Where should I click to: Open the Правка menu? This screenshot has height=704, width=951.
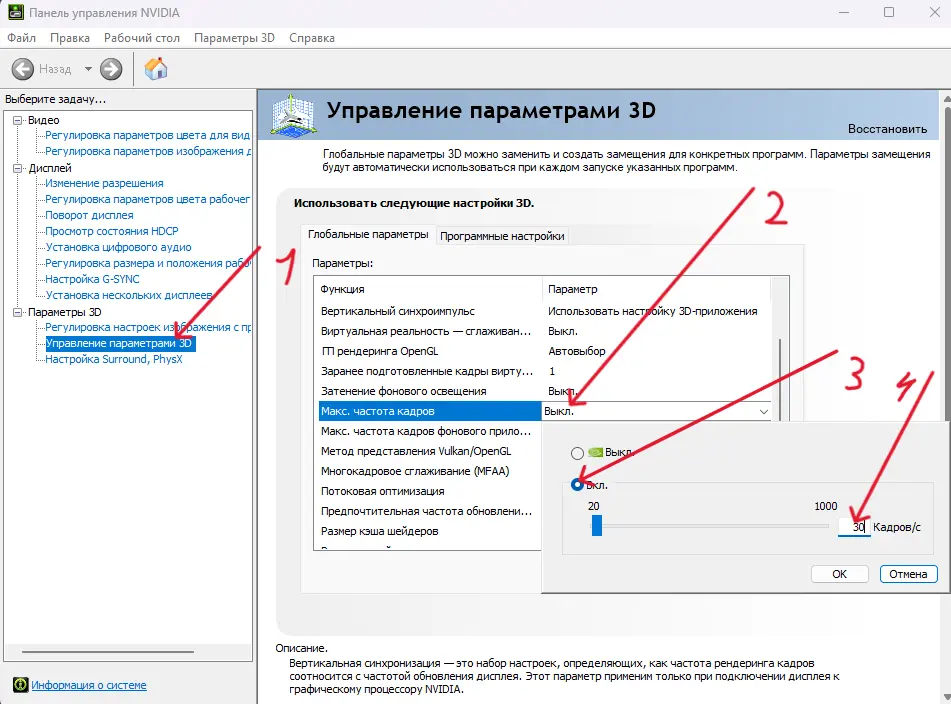tap(70, 38)
